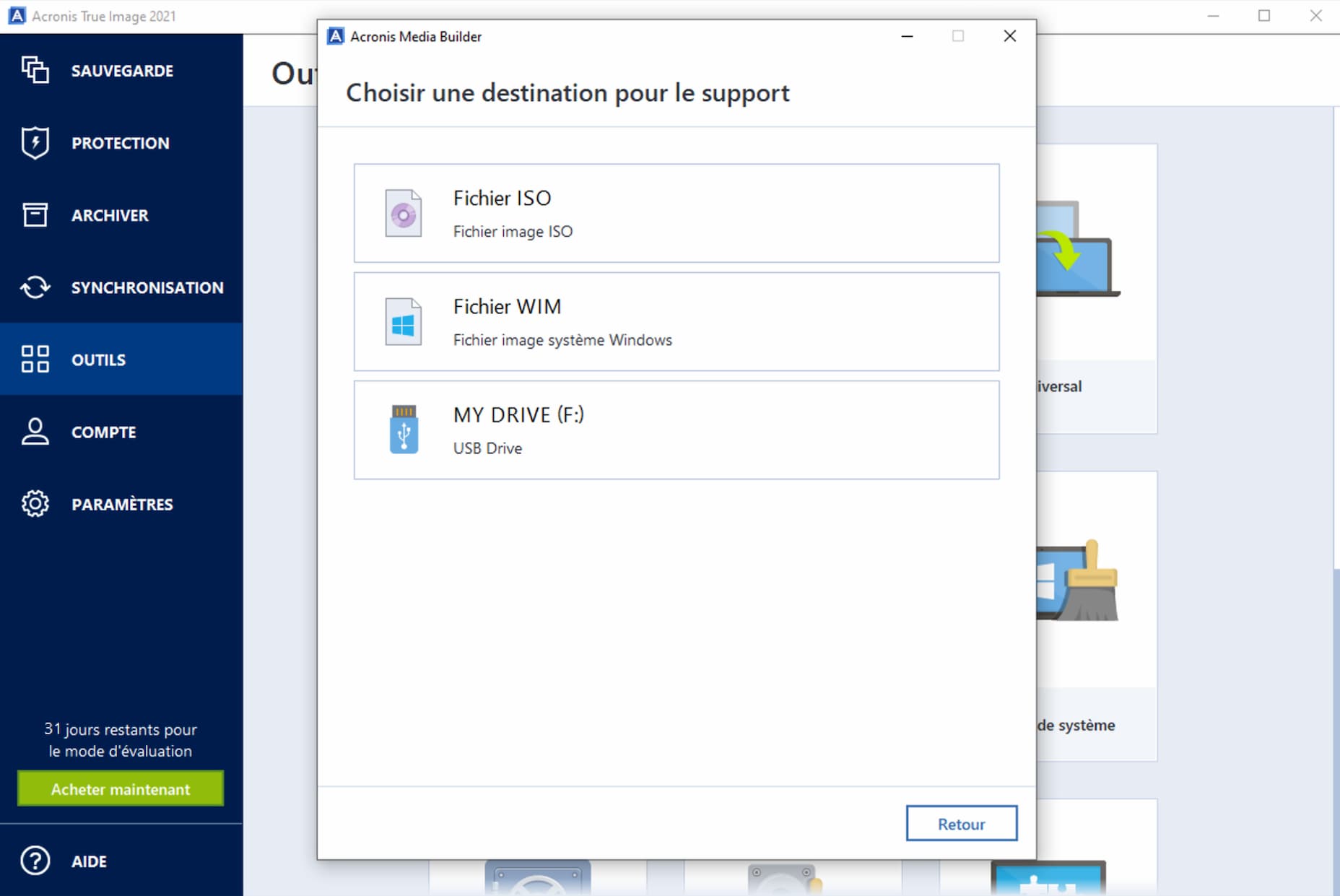Click the Acheter maintenant button
The width and height of the screenshot is (1340, 896).
click(x=121, y=788)
